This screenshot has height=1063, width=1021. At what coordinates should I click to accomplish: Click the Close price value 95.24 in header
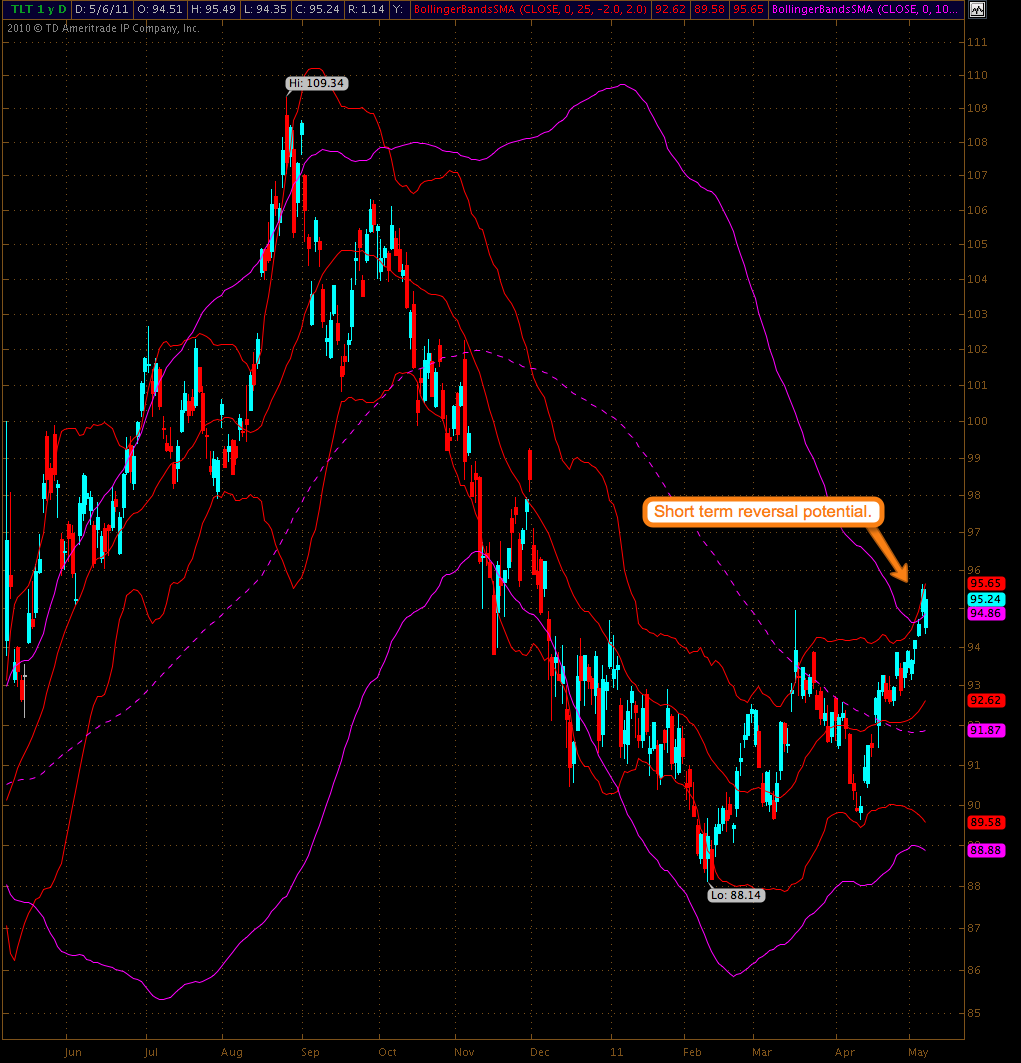pos(313,10)
